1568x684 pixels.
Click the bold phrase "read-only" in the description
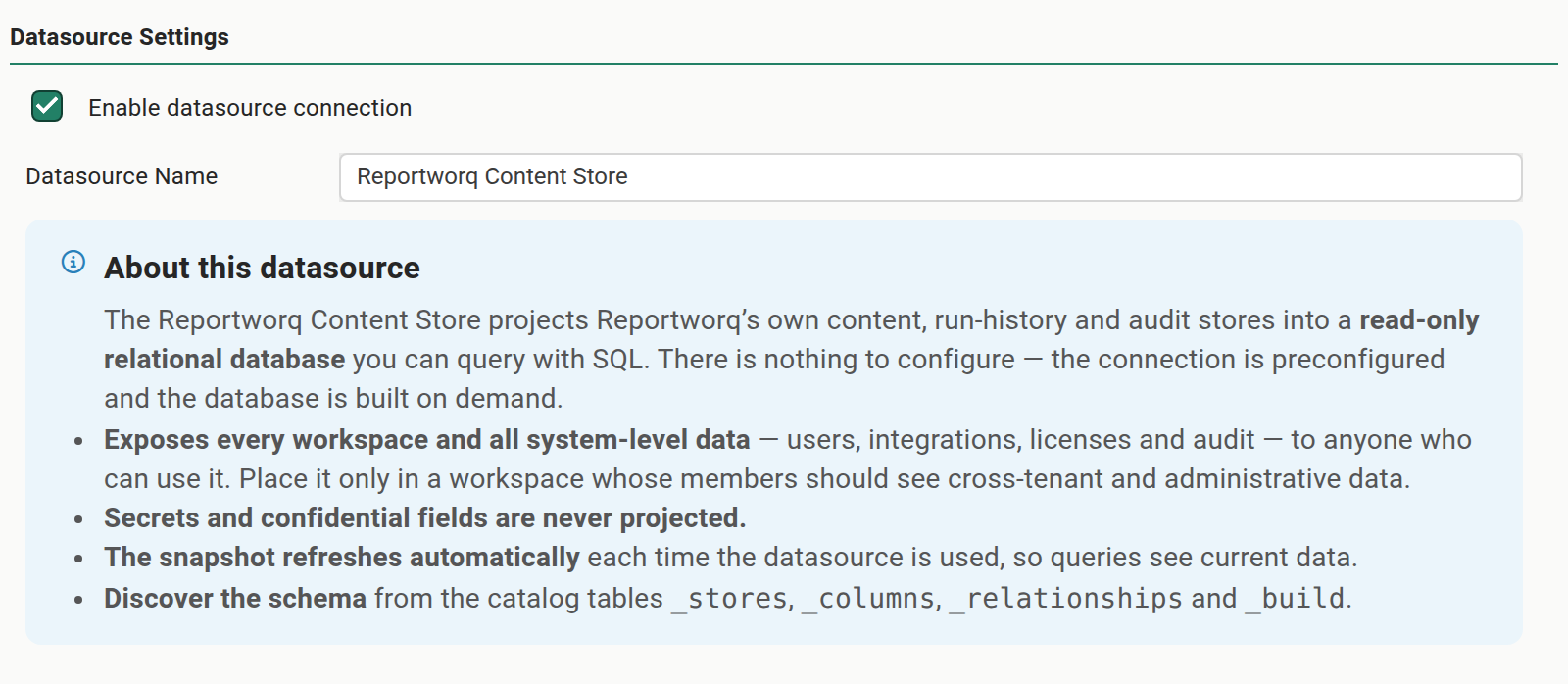coord(1419,320)
